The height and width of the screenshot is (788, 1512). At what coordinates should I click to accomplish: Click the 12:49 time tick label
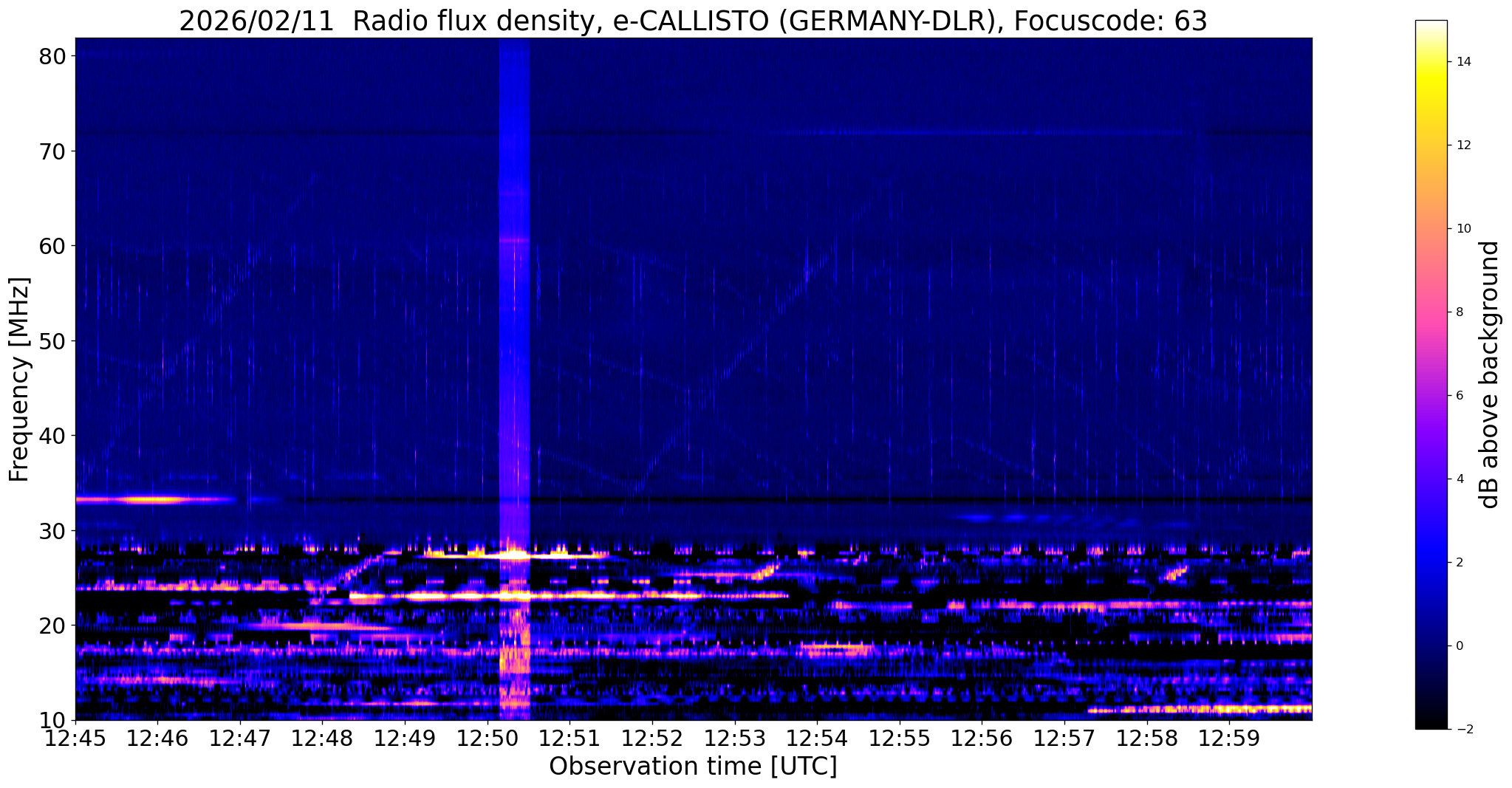(x=405, y=739)
